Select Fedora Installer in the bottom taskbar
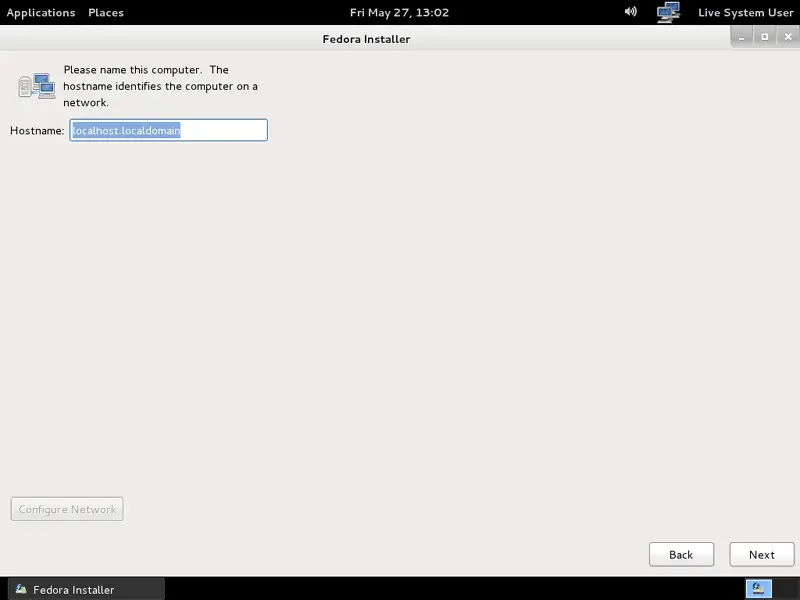Image resolution: width=800 pixels, height=600 pixels. click(x=86, y=589)
